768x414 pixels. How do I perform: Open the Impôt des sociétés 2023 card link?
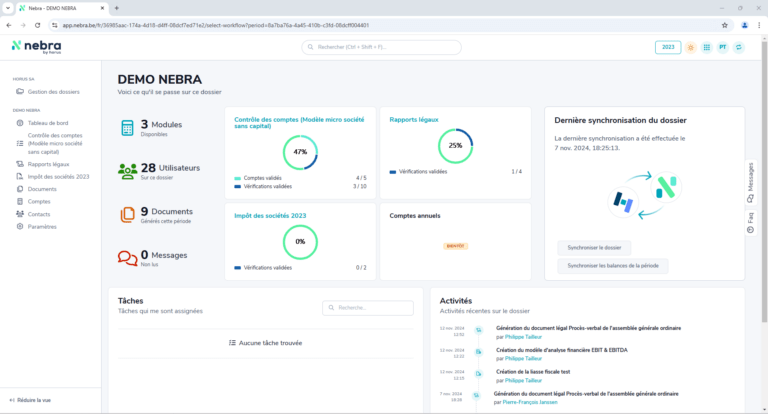[x=270, y=216]
